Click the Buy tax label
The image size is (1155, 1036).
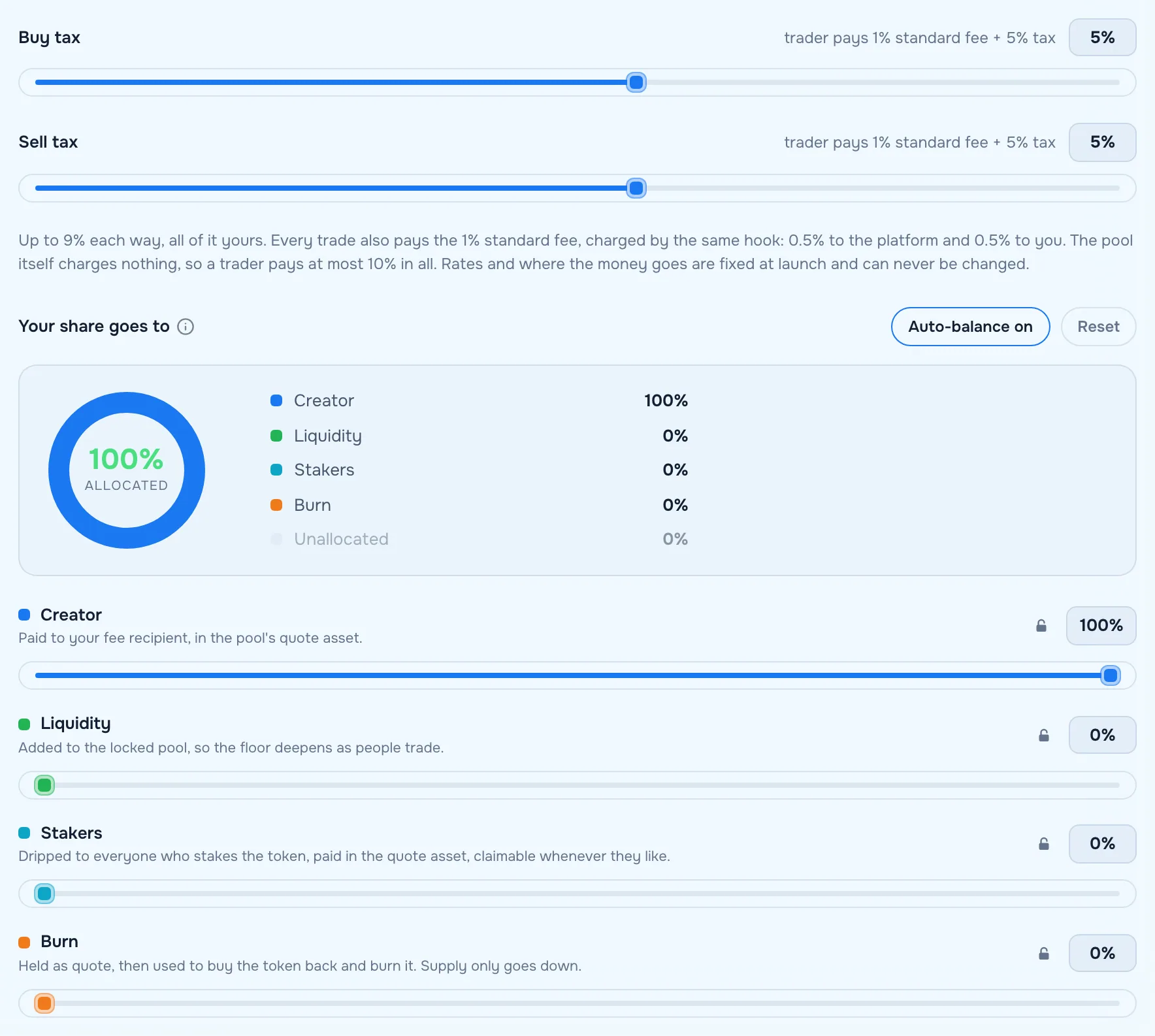click(50, 38)
